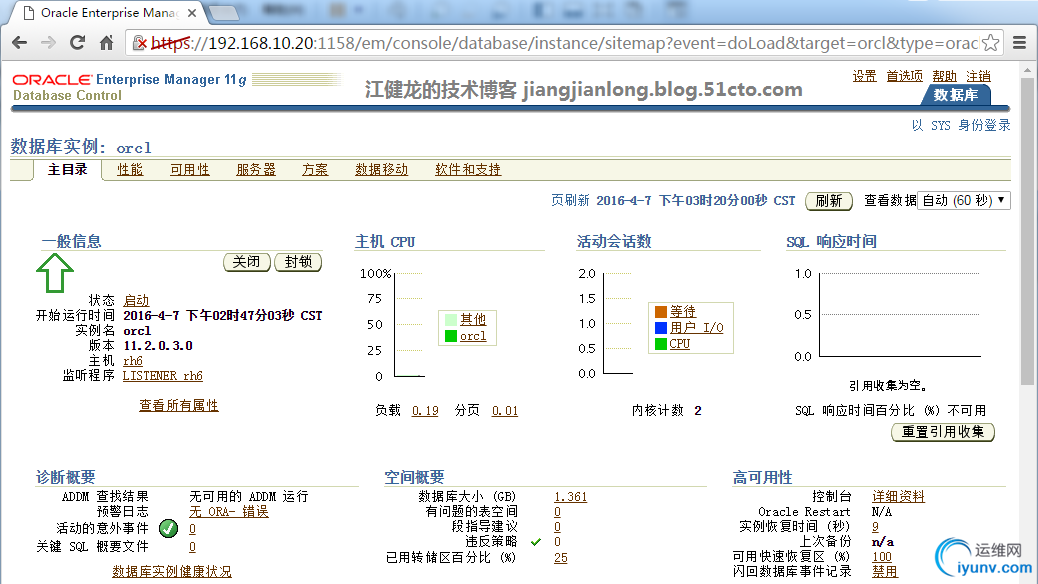Click the insecure HTTPS lock warning icon
This screenshot has height=584, width=1038.
tap(140, 43)
